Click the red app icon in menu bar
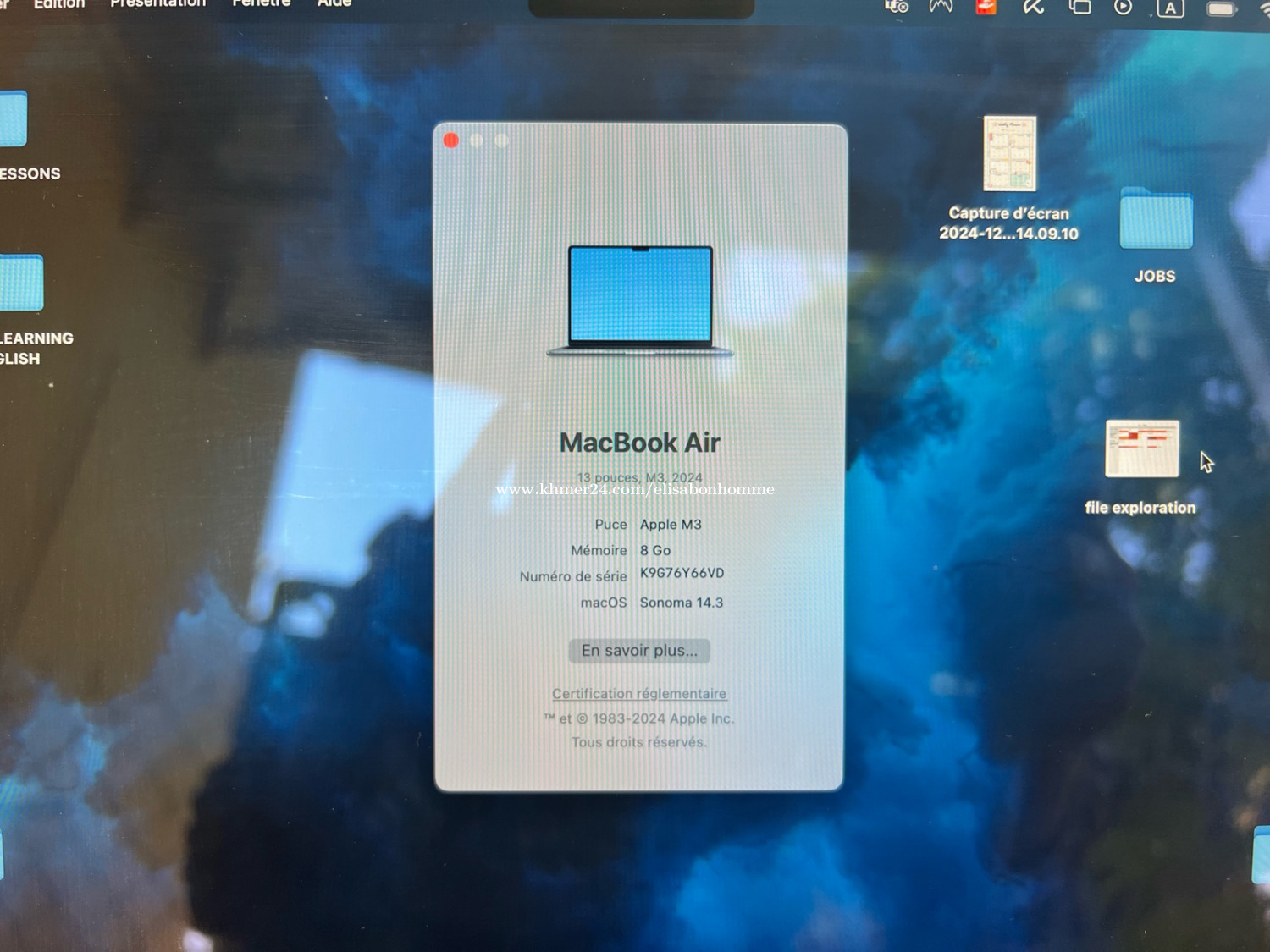The height and width of the screenshot is (952, 1270). pyautogui.click(x=986, y=6)
